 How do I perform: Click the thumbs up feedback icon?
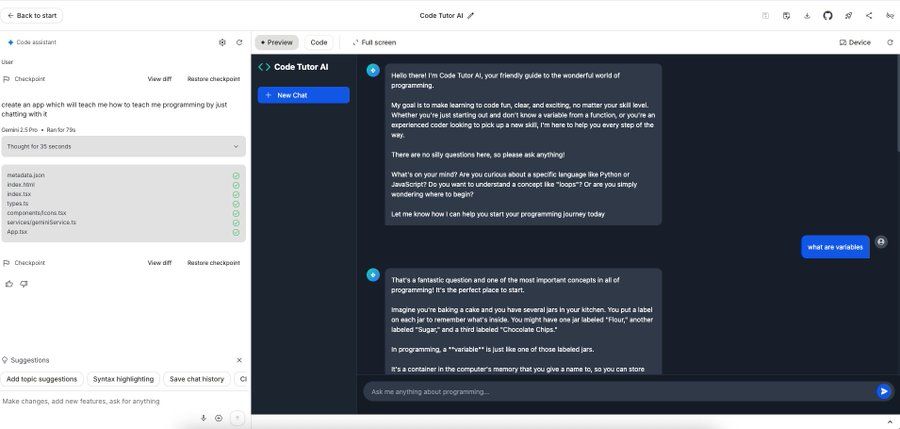9,284
